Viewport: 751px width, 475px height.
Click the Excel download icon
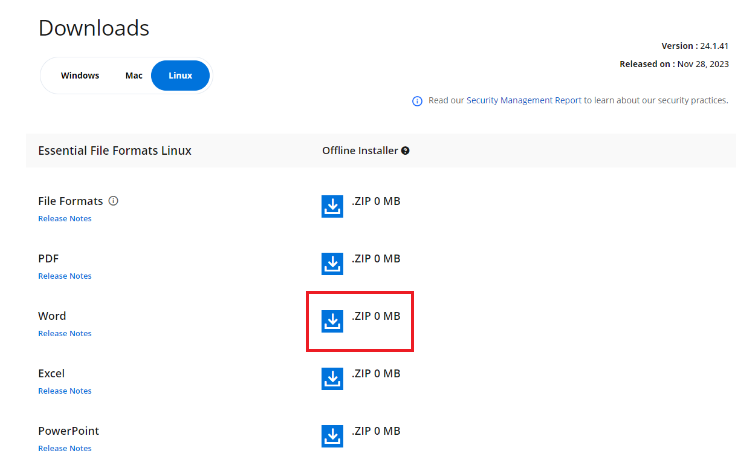pos(332,379)
